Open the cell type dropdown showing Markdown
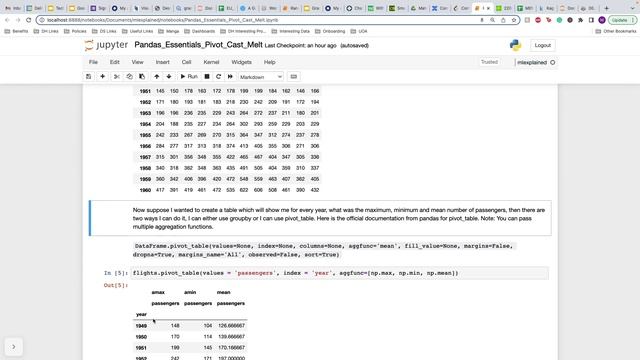The width and height of the screenshot is (640, 360). [x=260, y=77]
